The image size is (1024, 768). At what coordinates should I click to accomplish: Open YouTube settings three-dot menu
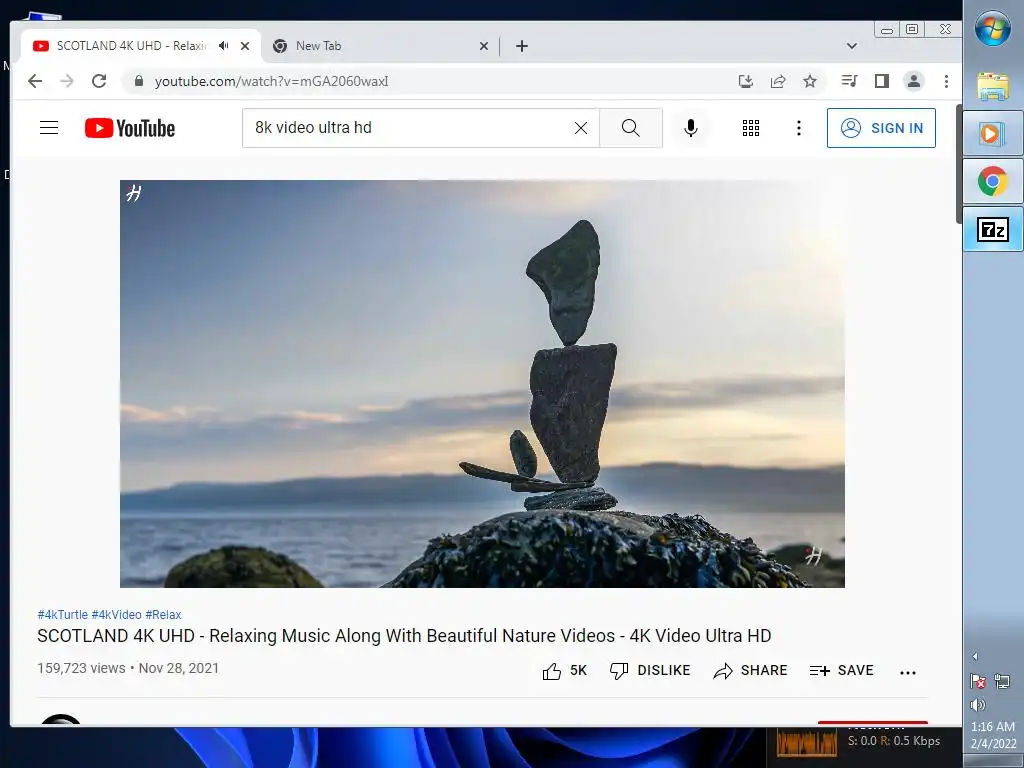pos(799,128)
